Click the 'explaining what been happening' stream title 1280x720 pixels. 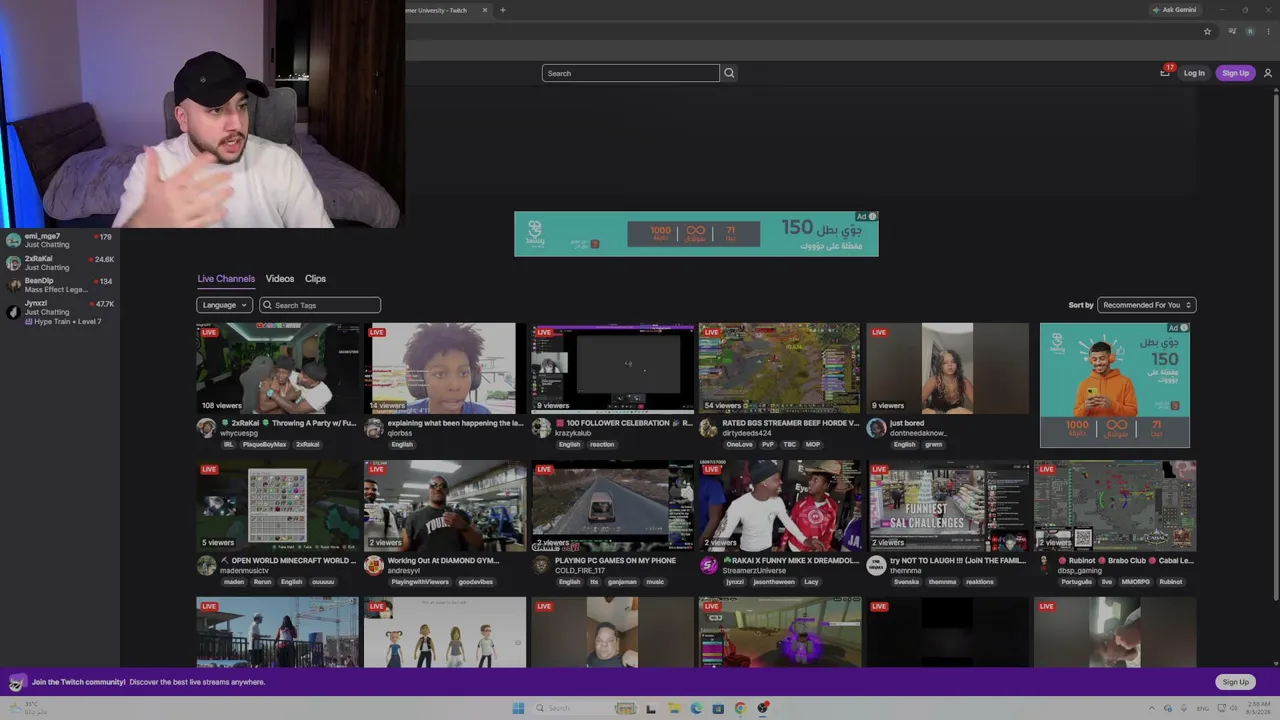[455, 423]
